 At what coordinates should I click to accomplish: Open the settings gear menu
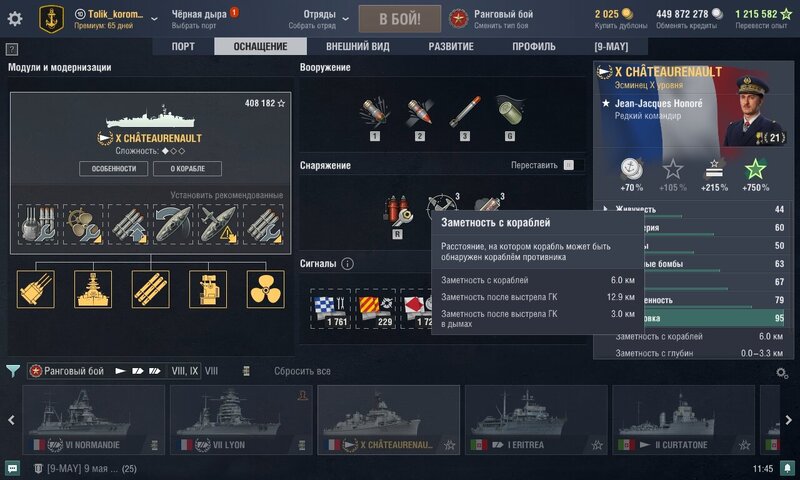pyautogui.click(x=15, y=19)
